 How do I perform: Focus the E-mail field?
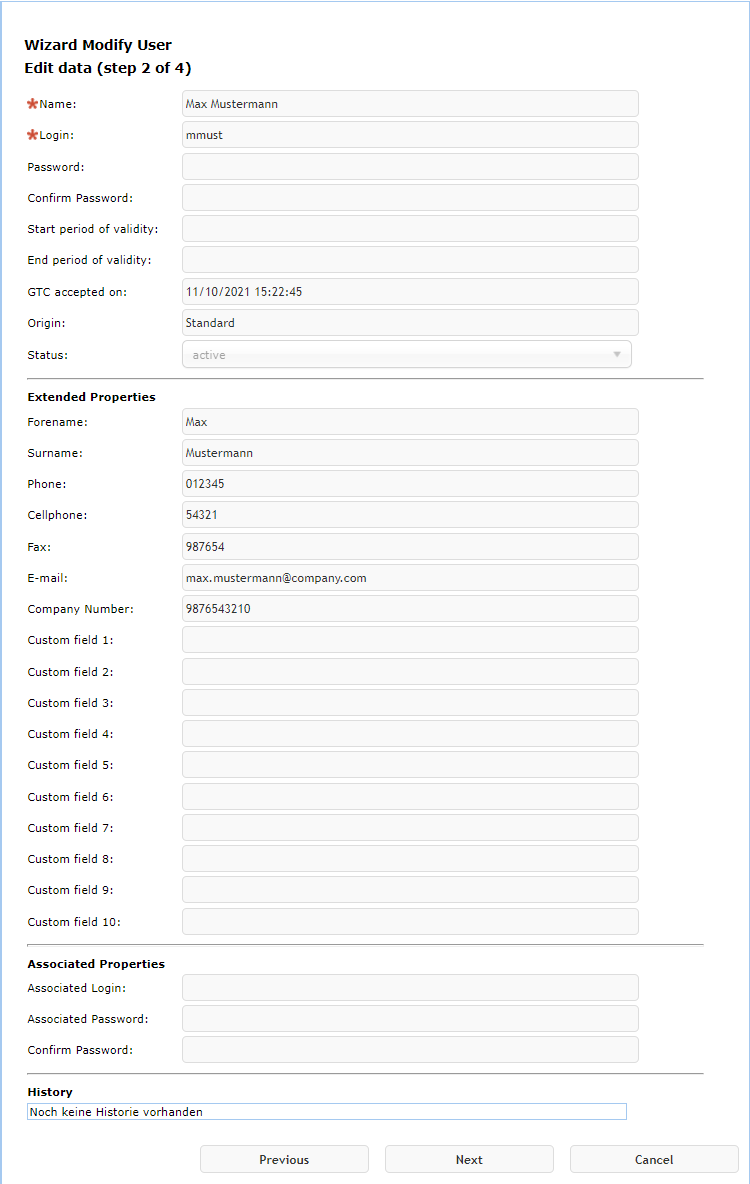pos(410,578)
